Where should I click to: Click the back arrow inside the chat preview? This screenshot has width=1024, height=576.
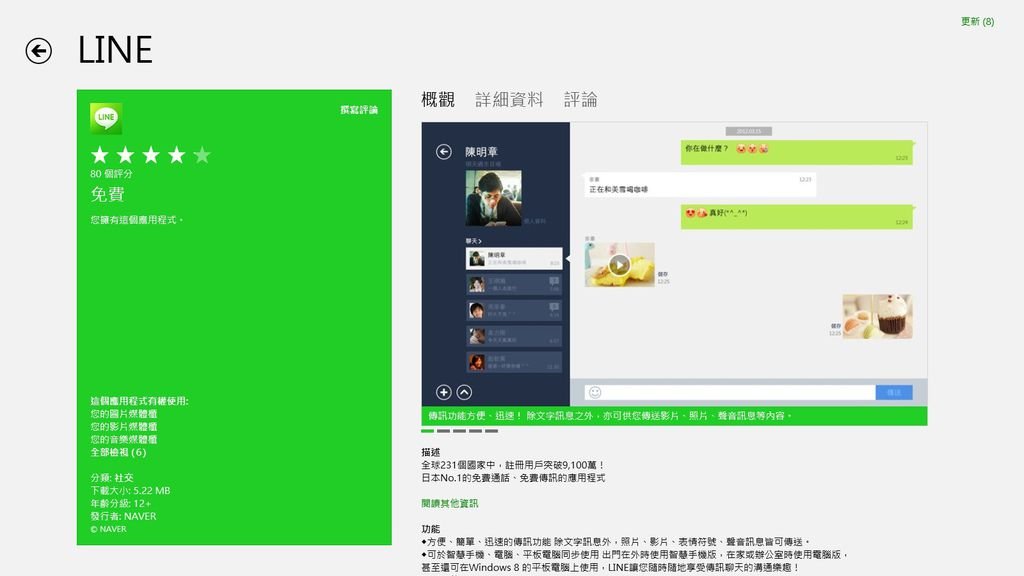coord(443,152)
